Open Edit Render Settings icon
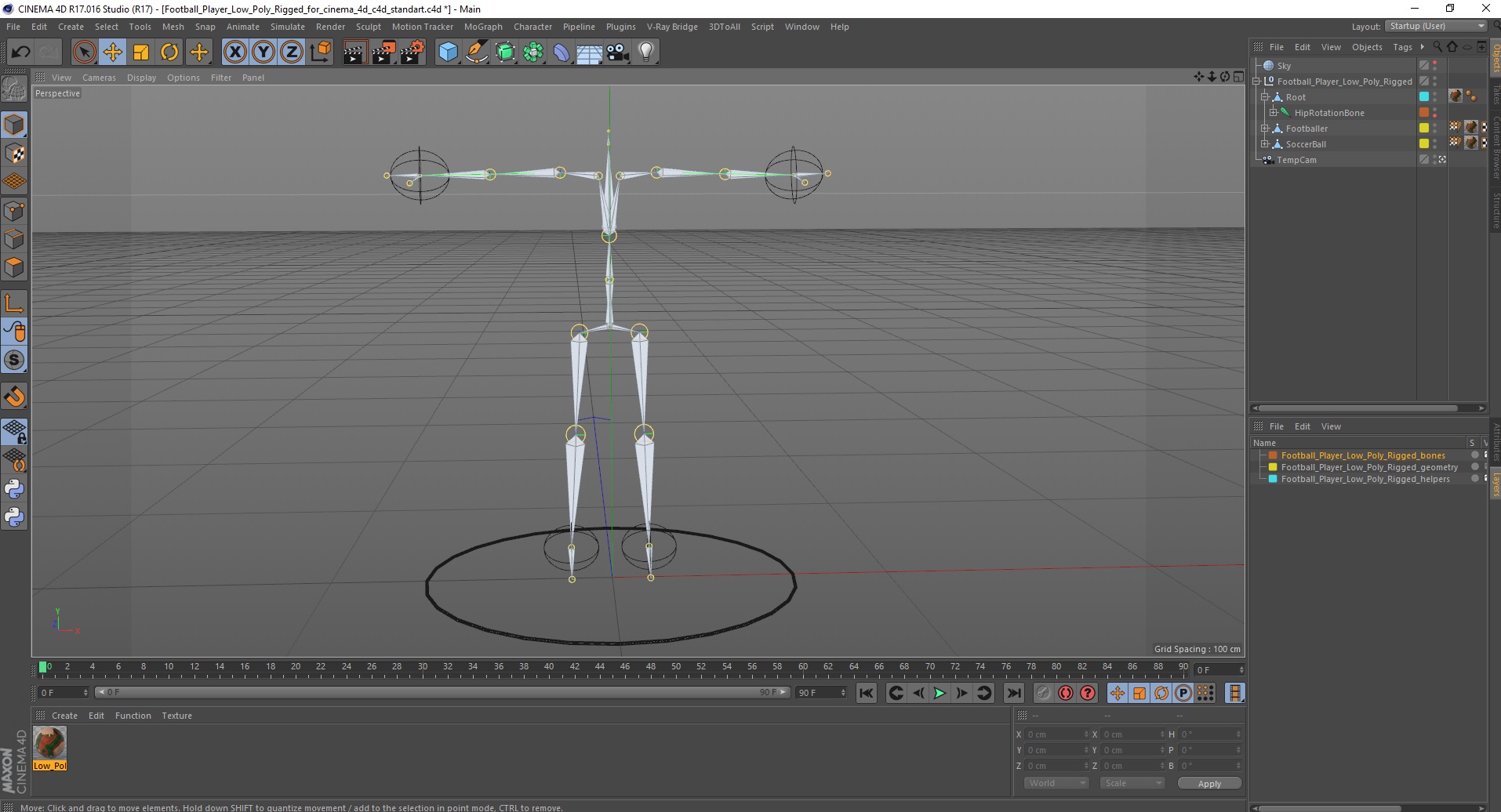1501x812 pixels. [x=412, y=53]
